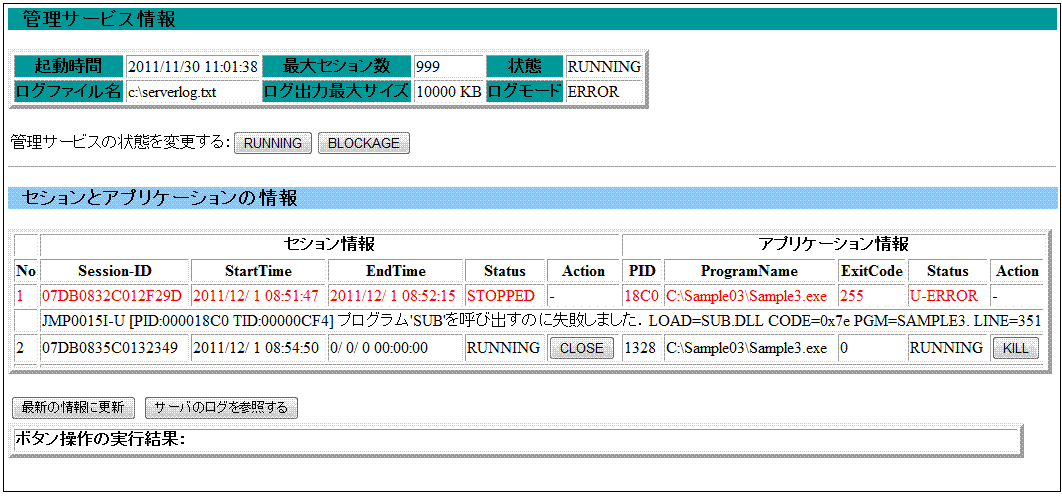The image size is (1062, 497).
Task: Select the log file name c:\serverlog.txt
Action: pyautogui.click(x=173, y=92)
